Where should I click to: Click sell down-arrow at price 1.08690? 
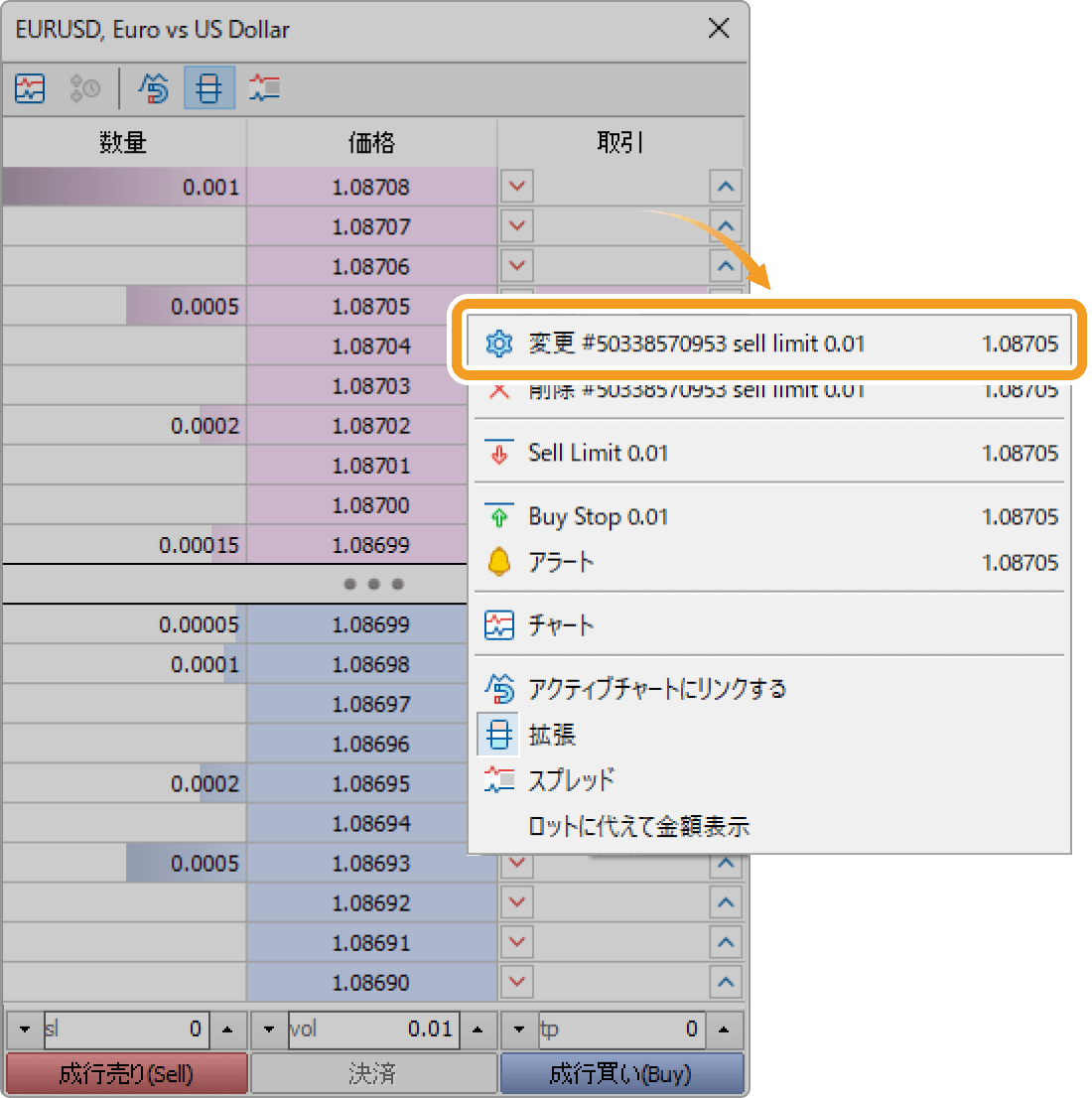tap(517, 982)
